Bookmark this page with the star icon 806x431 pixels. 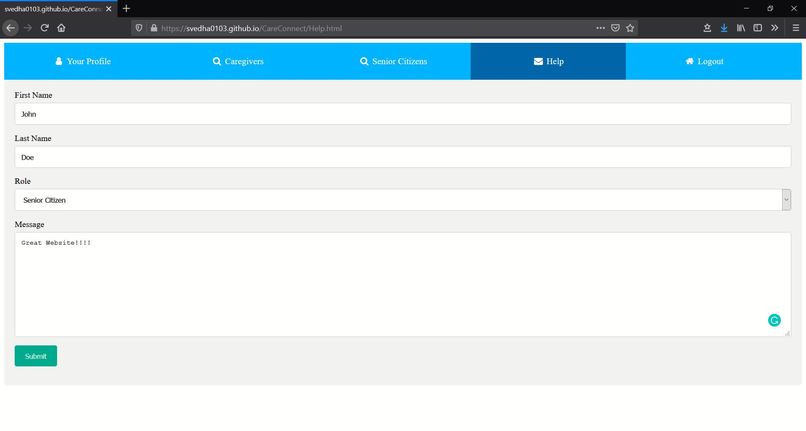click(x=630, y=28)
